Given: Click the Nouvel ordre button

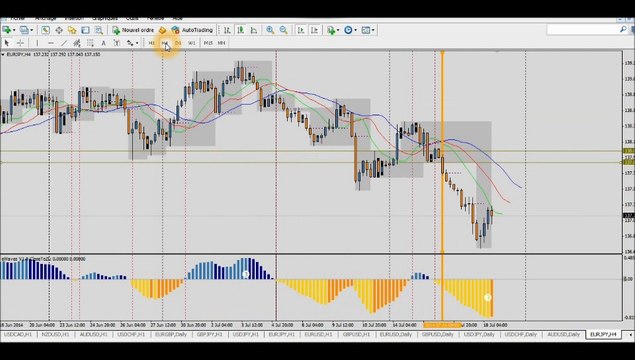Looking at the screenshot, I should 133,30.
